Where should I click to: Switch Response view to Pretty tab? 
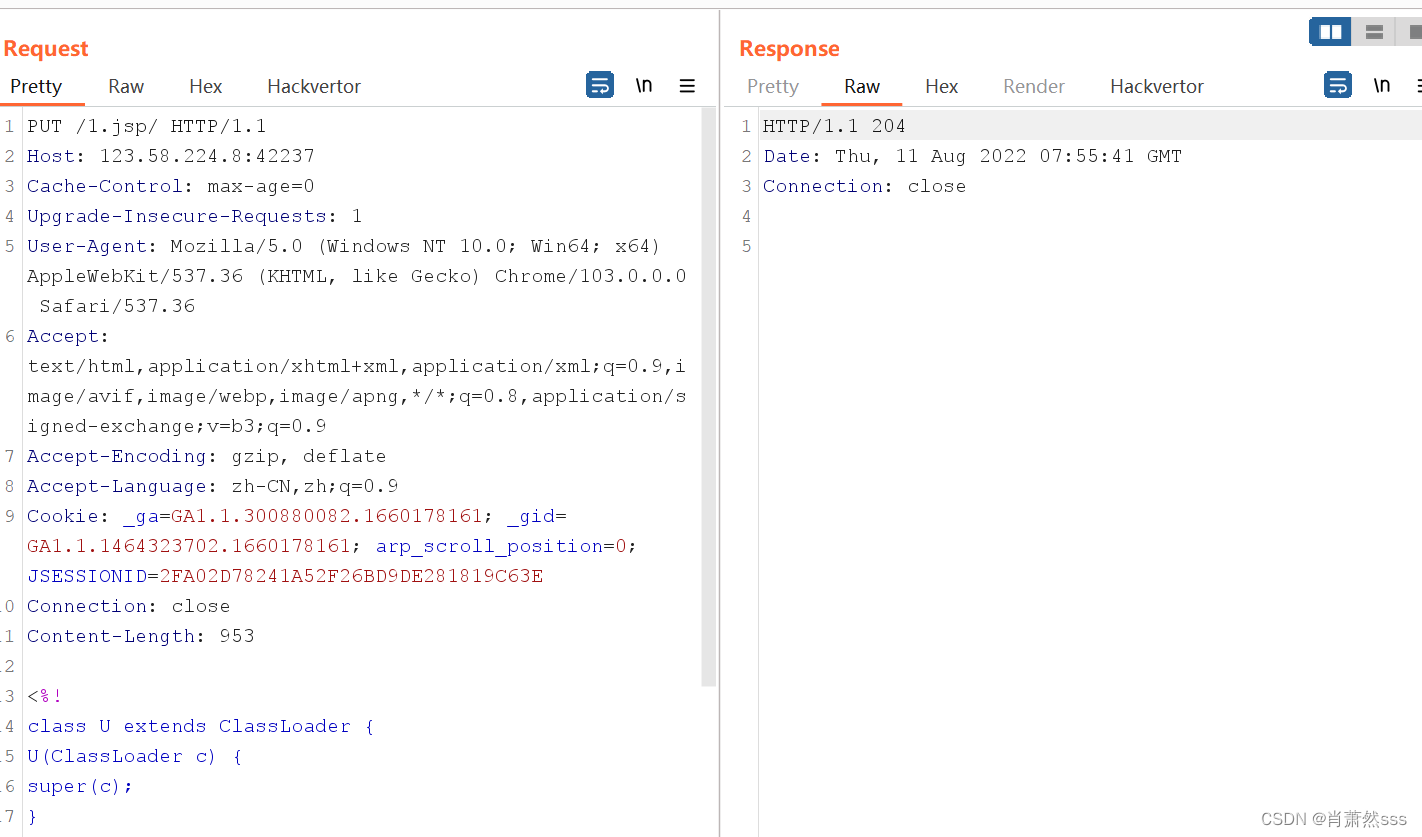point(773,86)
